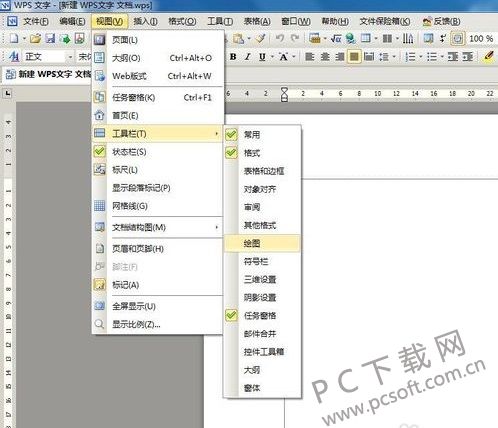Image resolution: width=498 pixels, height=428 pixels.
Task: Open the 正文 style dropdown
Action: [x=70, y=57]
